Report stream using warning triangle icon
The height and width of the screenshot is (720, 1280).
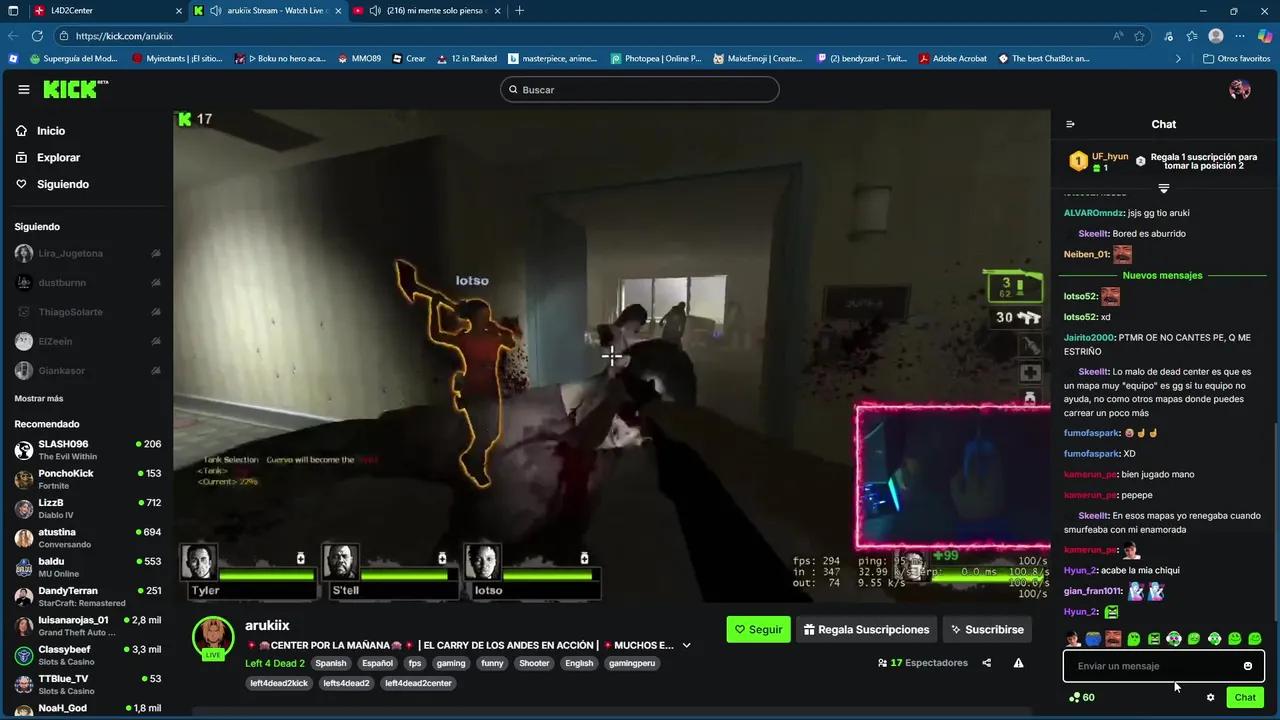click(1018, 663)
